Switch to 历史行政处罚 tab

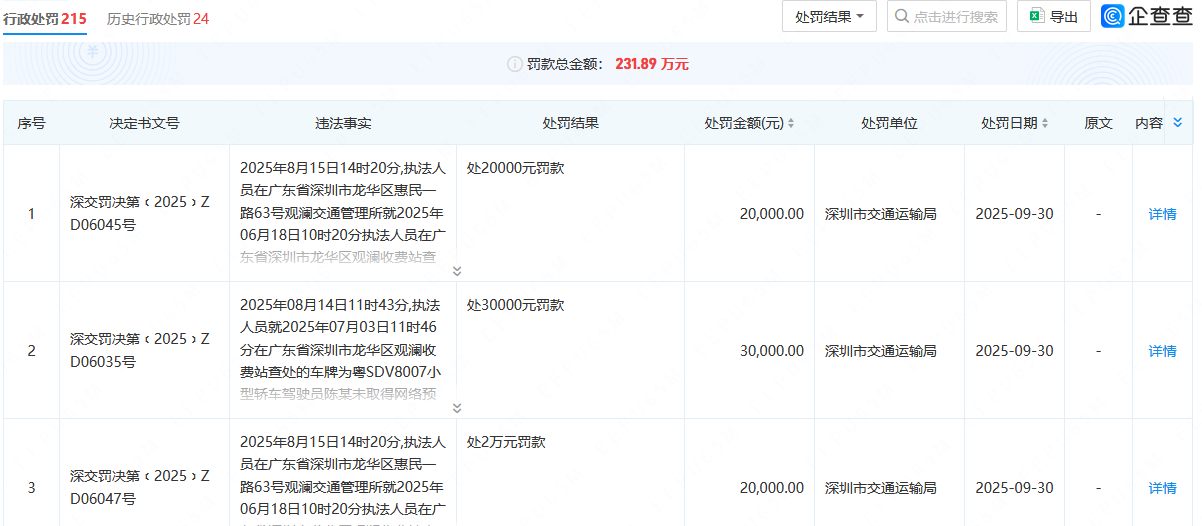tap(158, 19)
